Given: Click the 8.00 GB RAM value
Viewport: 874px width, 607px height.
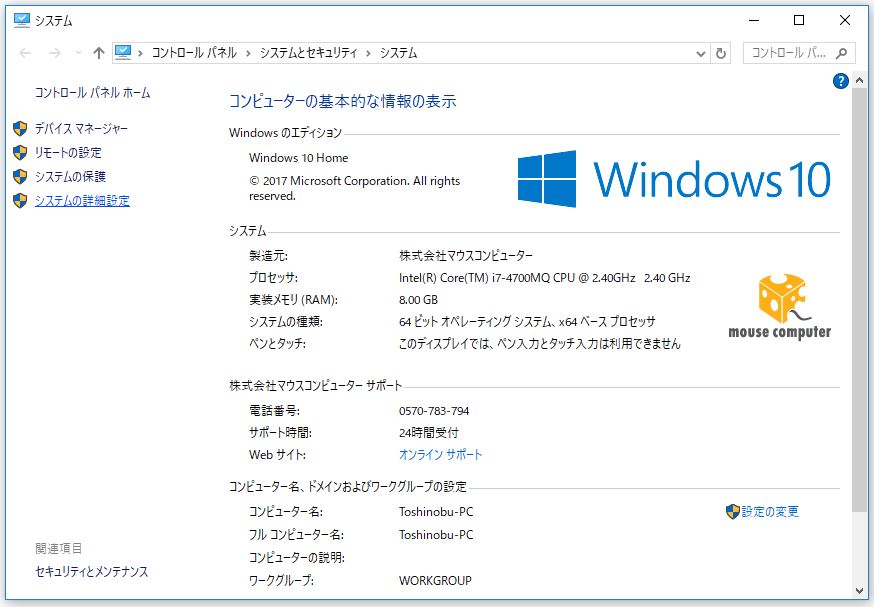Looking at the screenshot, I should pyautogui.click(x=418, y=300).
